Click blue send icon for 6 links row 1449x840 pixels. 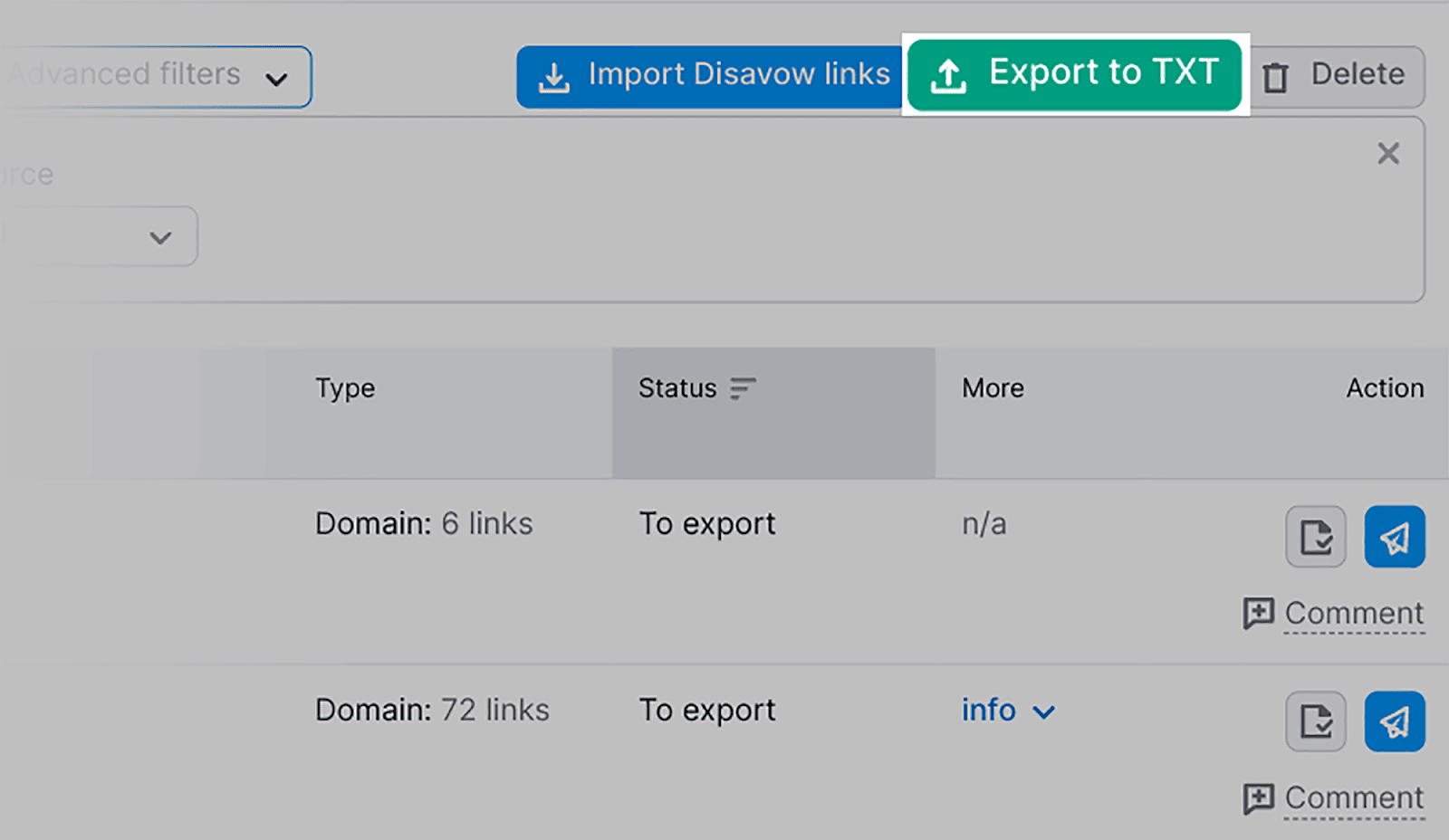tap(1395, 537)
